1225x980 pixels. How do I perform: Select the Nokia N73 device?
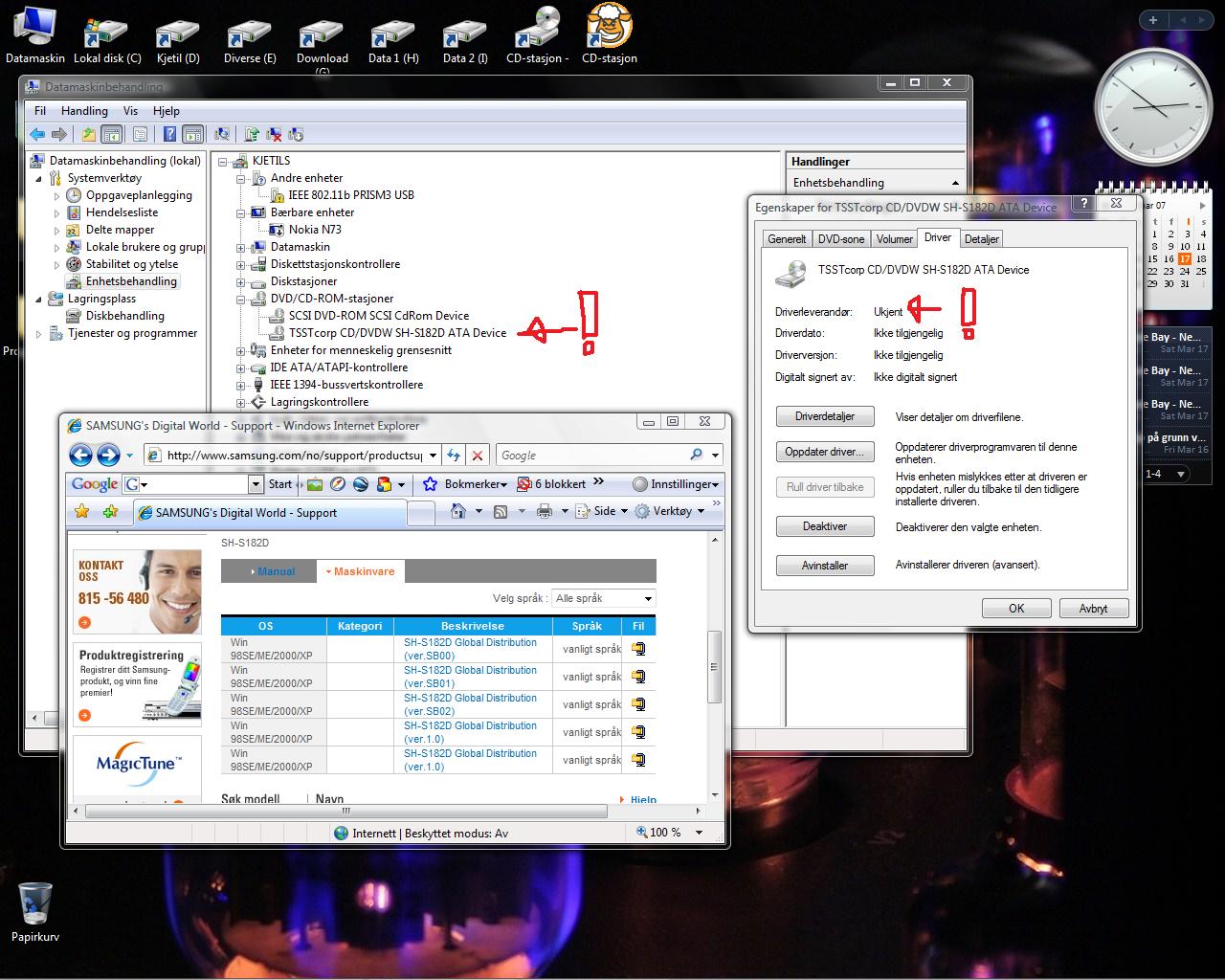315,230
